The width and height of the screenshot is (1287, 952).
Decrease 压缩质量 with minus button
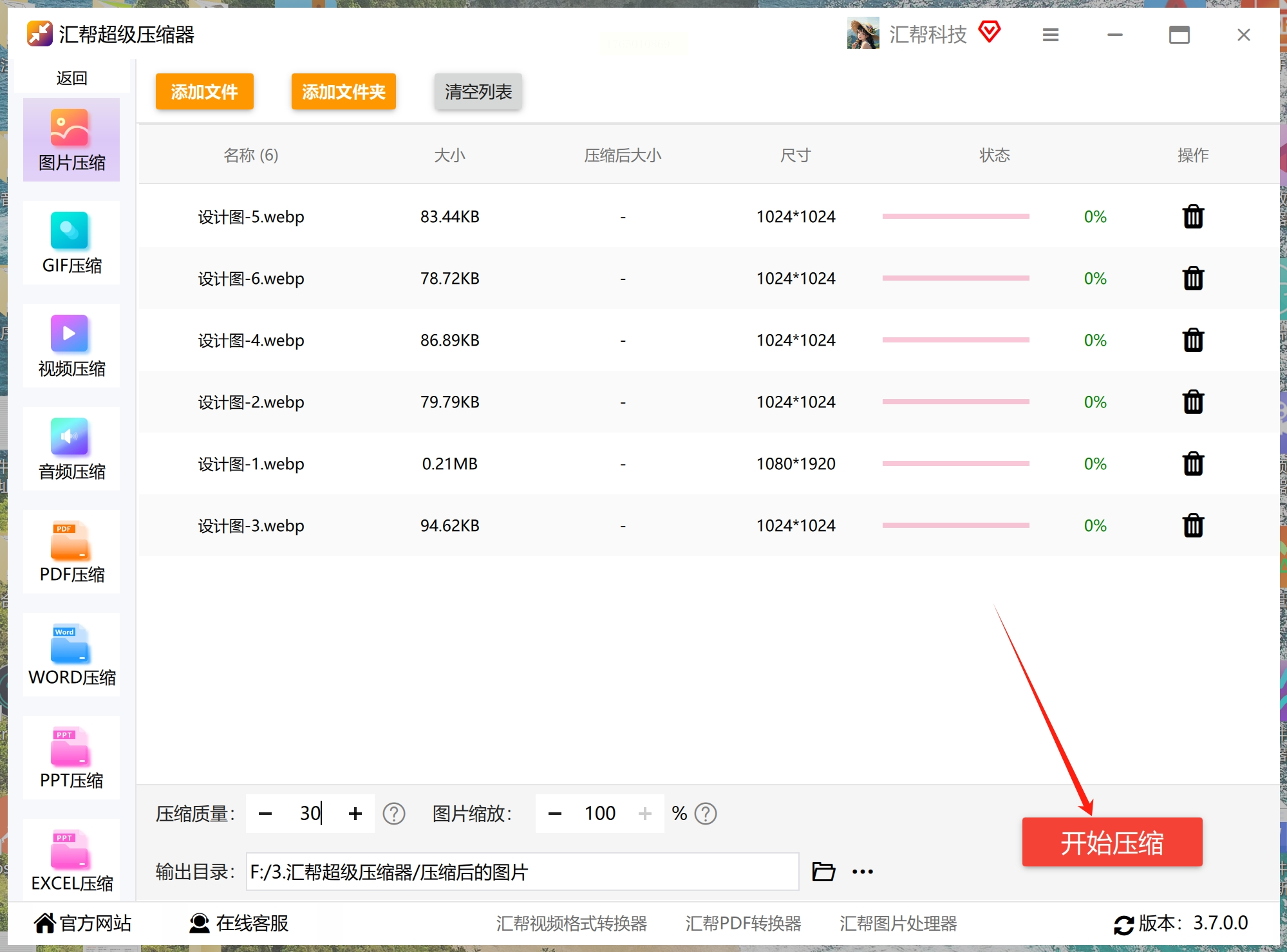coord(265,814)
